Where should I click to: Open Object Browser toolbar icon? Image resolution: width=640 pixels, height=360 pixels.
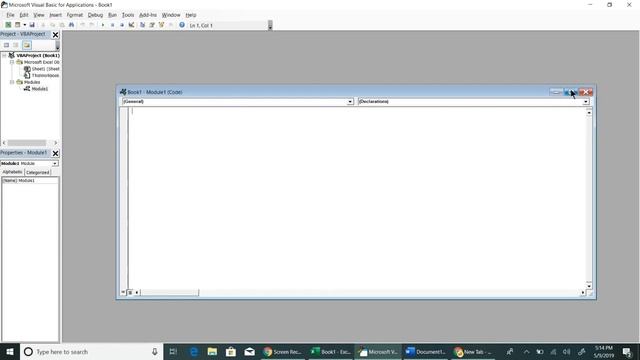pyautogui.click(x=161, y=25)
